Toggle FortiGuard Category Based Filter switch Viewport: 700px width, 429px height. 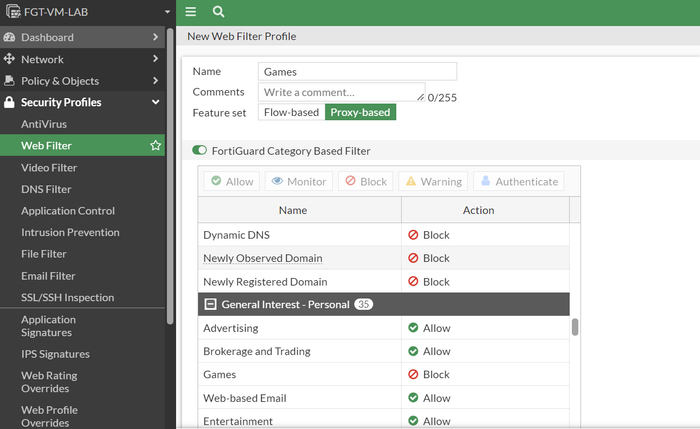coord(200,151)
